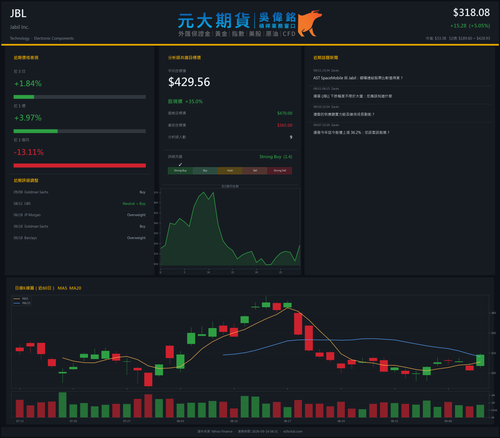Click the MA20 legend entry in candlestick chart

pyautogui.click(x=22, y=303)
